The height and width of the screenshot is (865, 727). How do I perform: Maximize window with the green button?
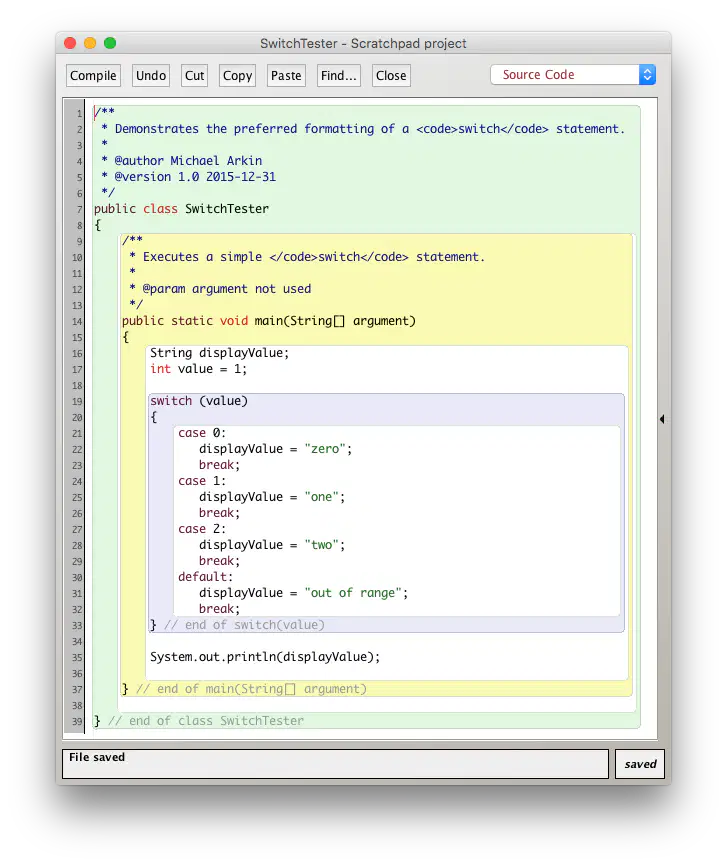pos(110,43)
